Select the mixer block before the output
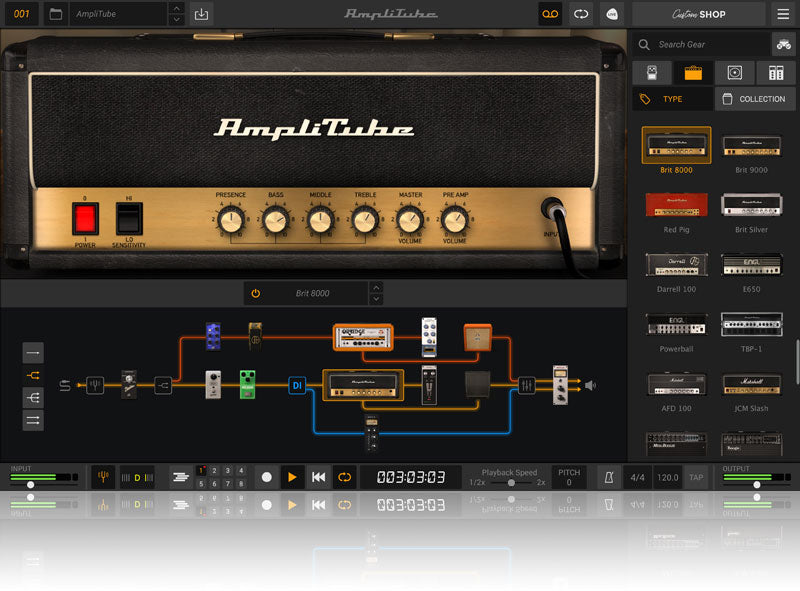 pyautogui.click(x=527, y=385)
